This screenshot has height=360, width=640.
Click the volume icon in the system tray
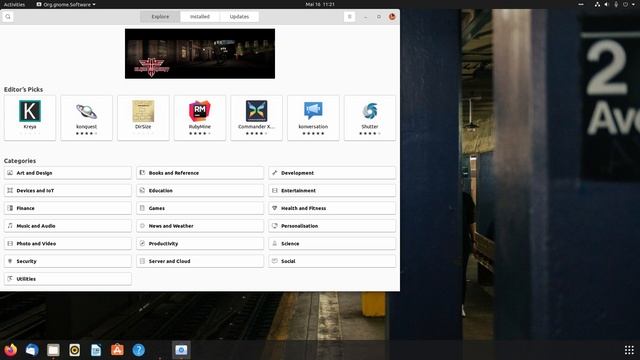[x=607, y=4]
